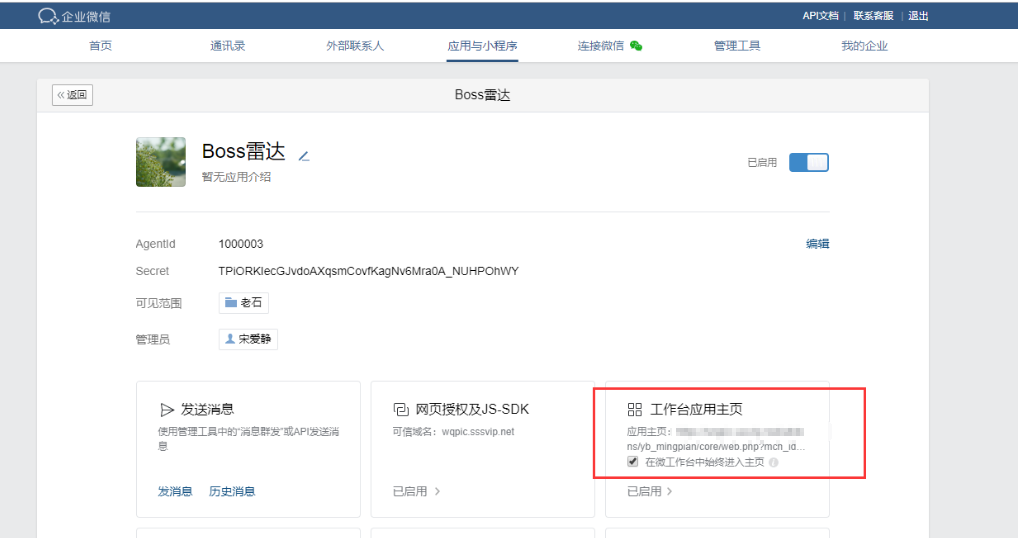Click the folder icon in 老石 tag
The width and height of the screenshot is (1019, 538).
[x=231, y=302]
